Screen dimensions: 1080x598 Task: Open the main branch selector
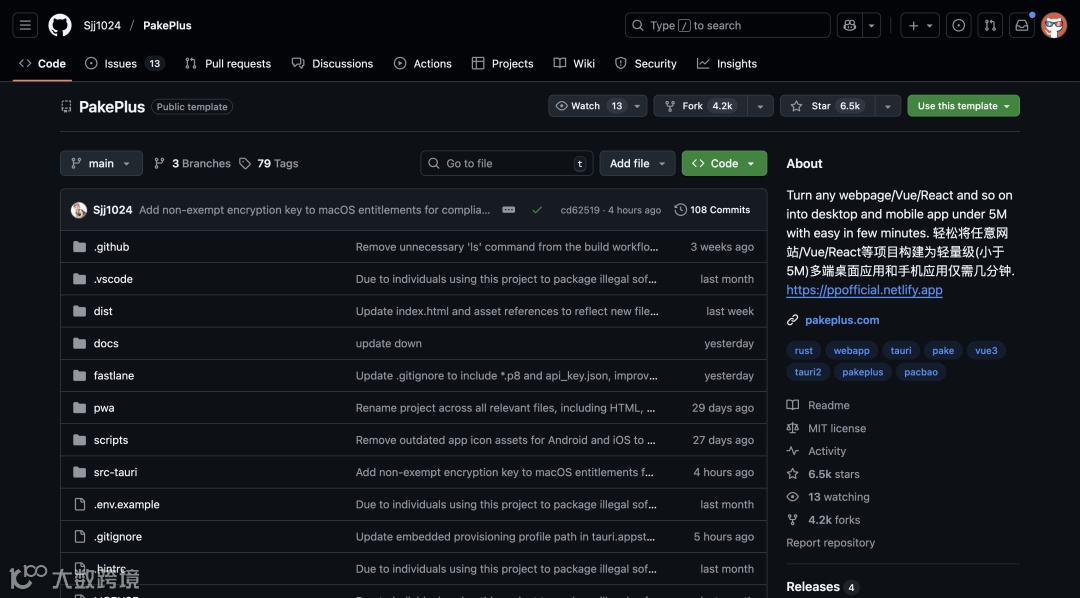101,163
